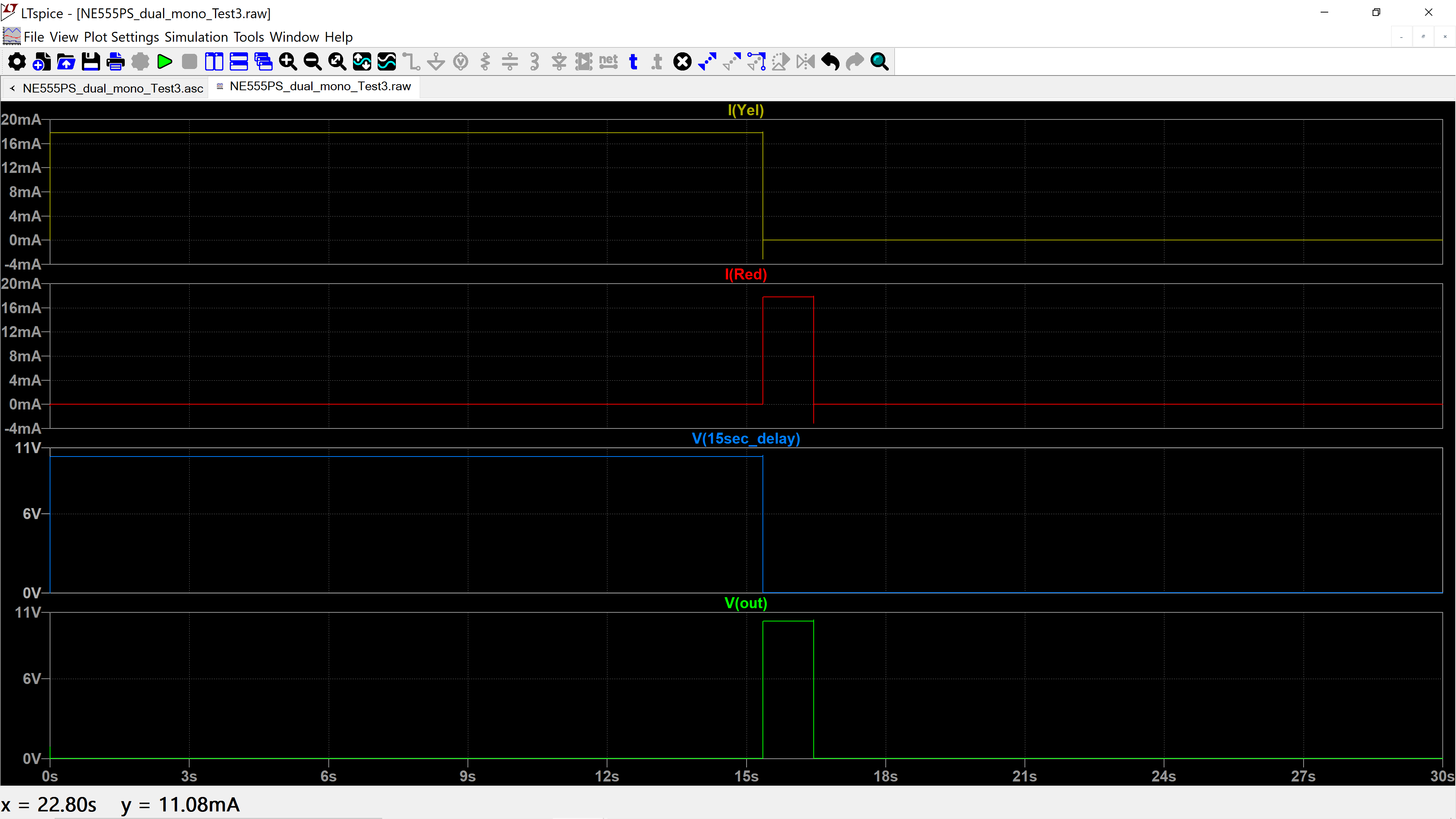Open the search magnifier icon
This screenshot has width=1456, height=819.
(880, 61)
